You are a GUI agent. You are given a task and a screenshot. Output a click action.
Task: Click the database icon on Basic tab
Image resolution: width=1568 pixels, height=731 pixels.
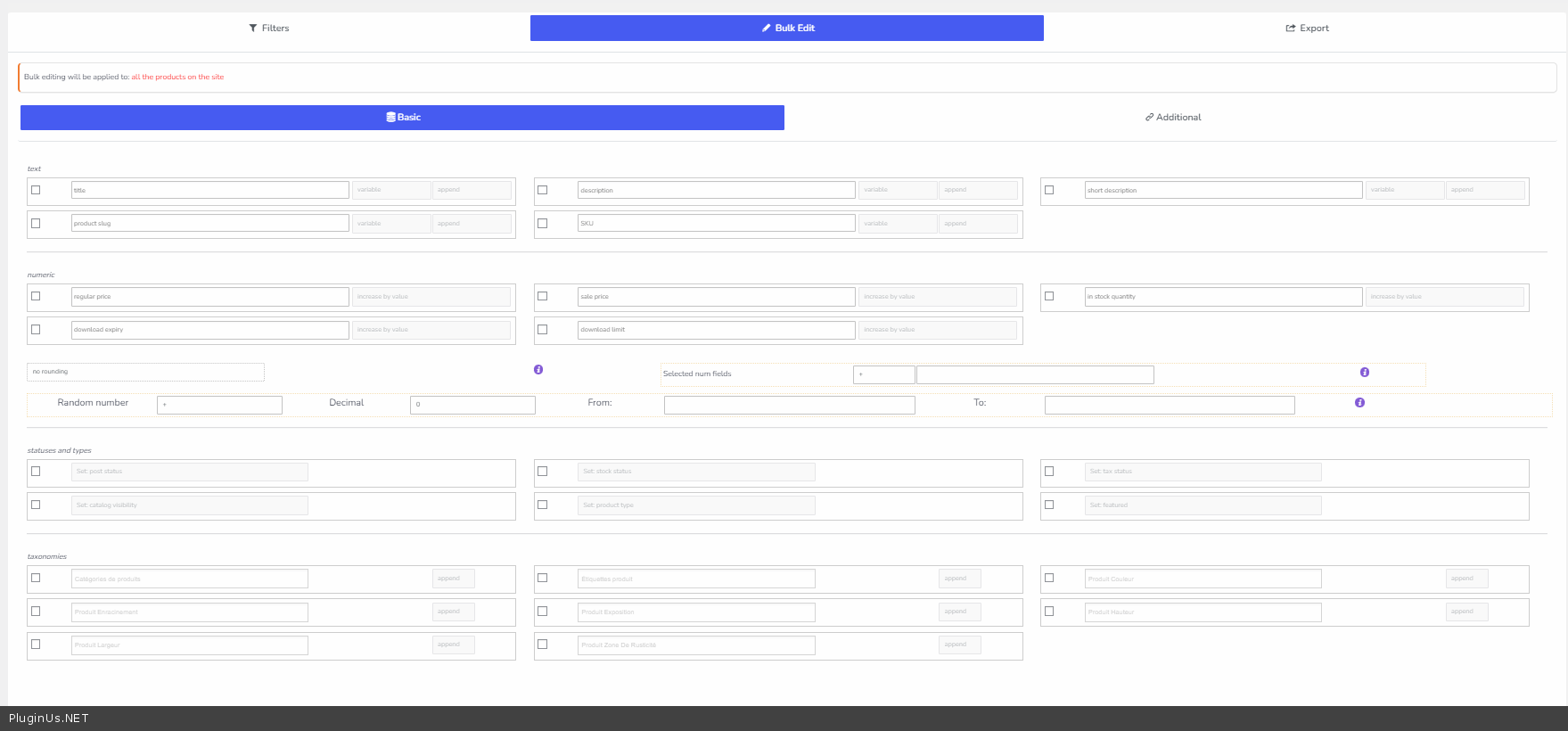tap(390, 118)
